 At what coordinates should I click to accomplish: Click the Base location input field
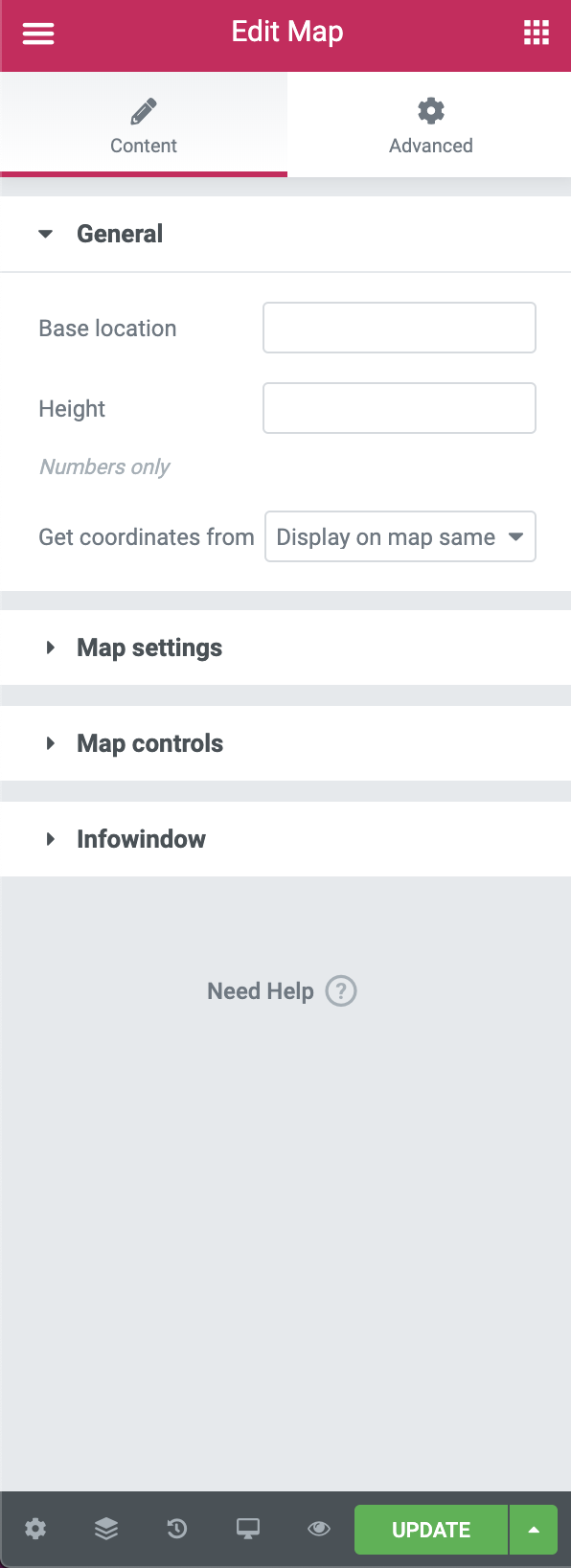click(400, 328)
